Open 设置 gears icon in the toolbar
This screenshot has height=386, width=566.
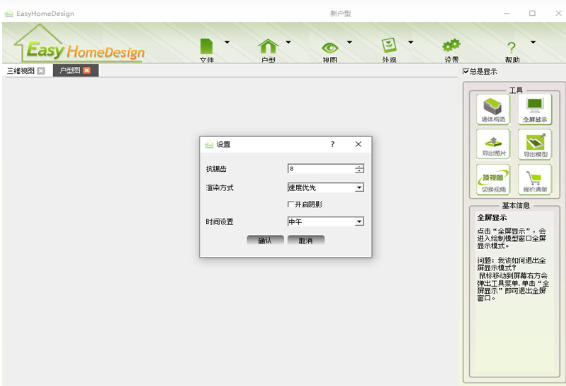tap(451, 46)
